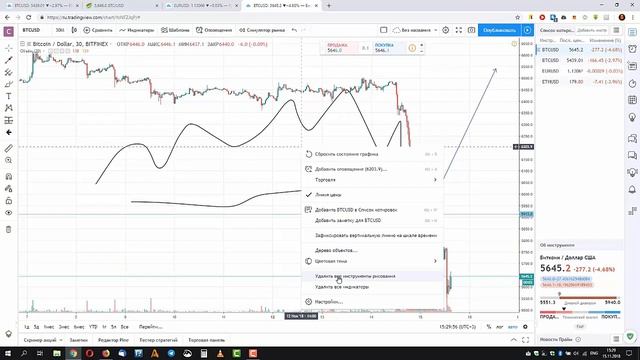Click the trash remove drawings icon
The height and width of the screenshot is (360, 640).
[x=9, y=229]
